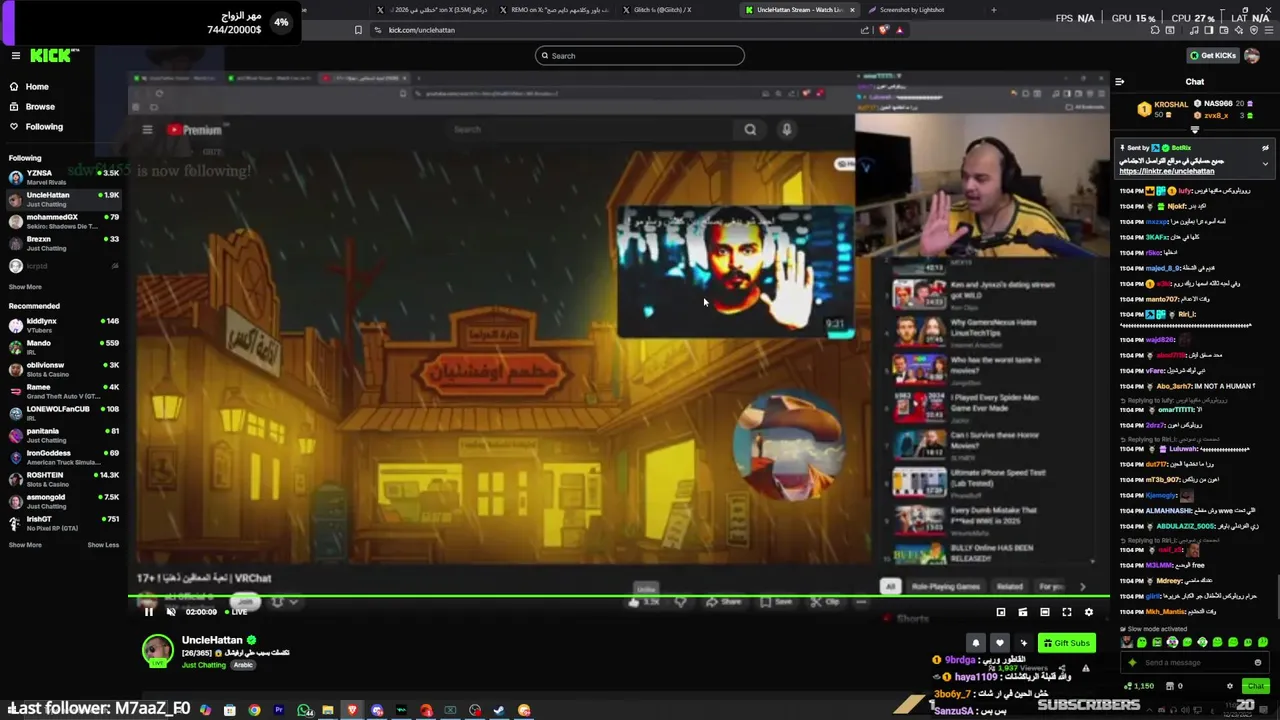Mute the stream volume
Screen dimensions: 1280x720
(x=171, y=612)
